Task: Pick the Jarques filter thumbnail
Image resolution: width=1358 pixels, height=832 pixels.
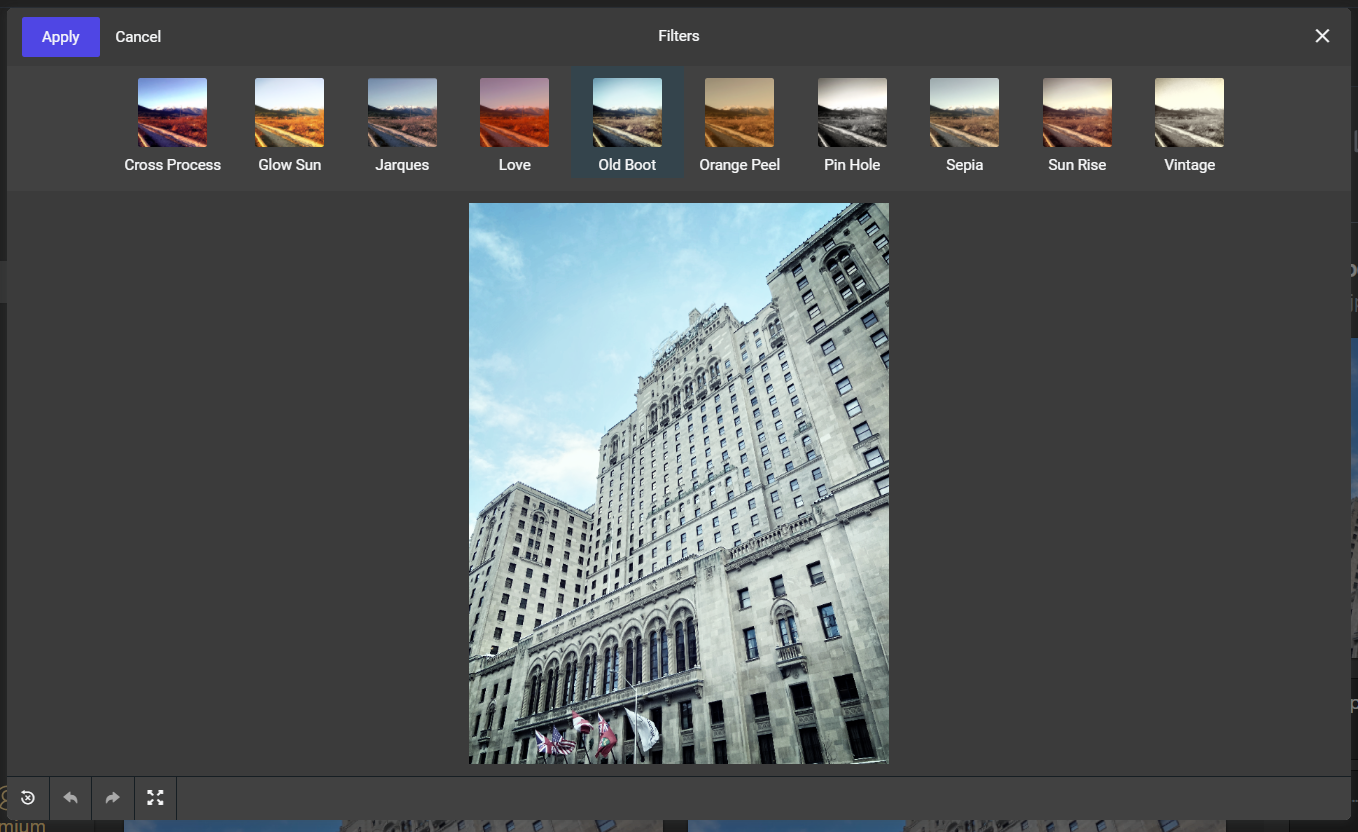Action: (402, 113)
